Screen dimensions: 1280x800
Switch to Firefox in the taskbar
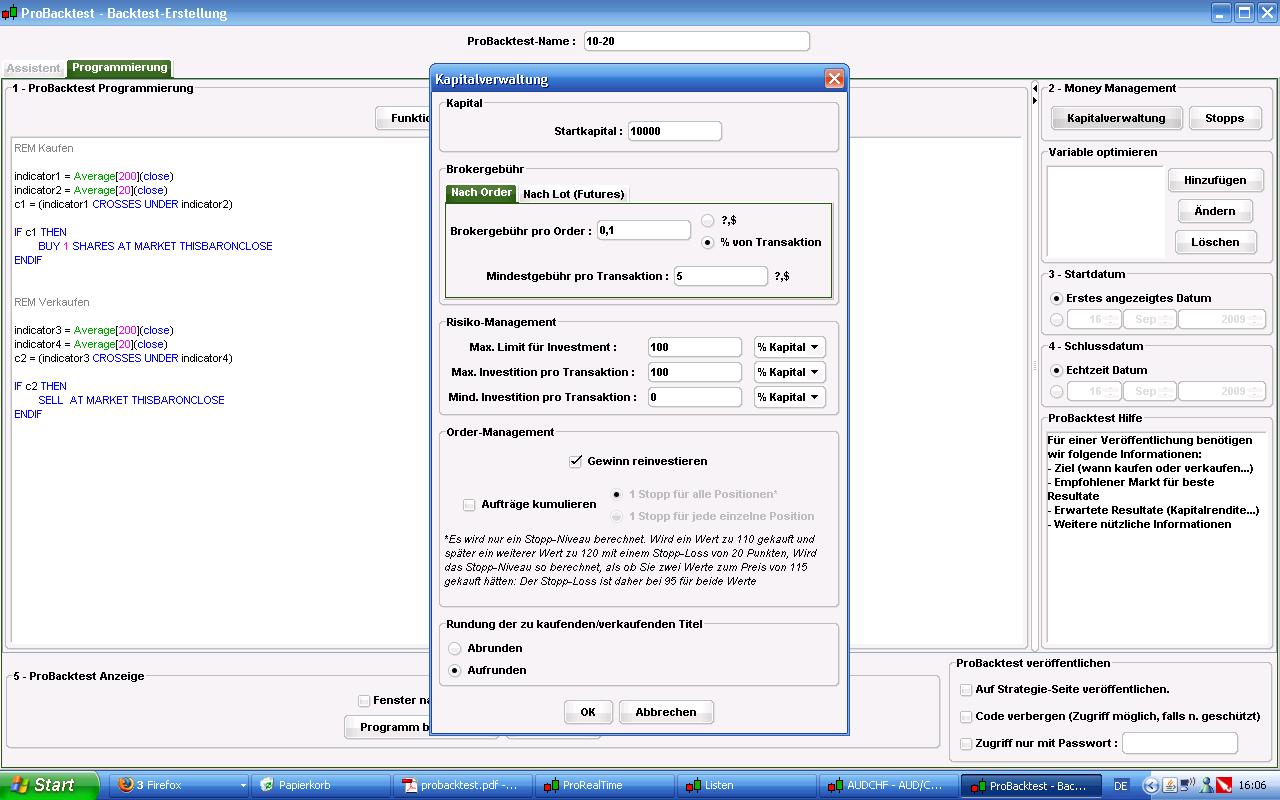click(178, 785)
